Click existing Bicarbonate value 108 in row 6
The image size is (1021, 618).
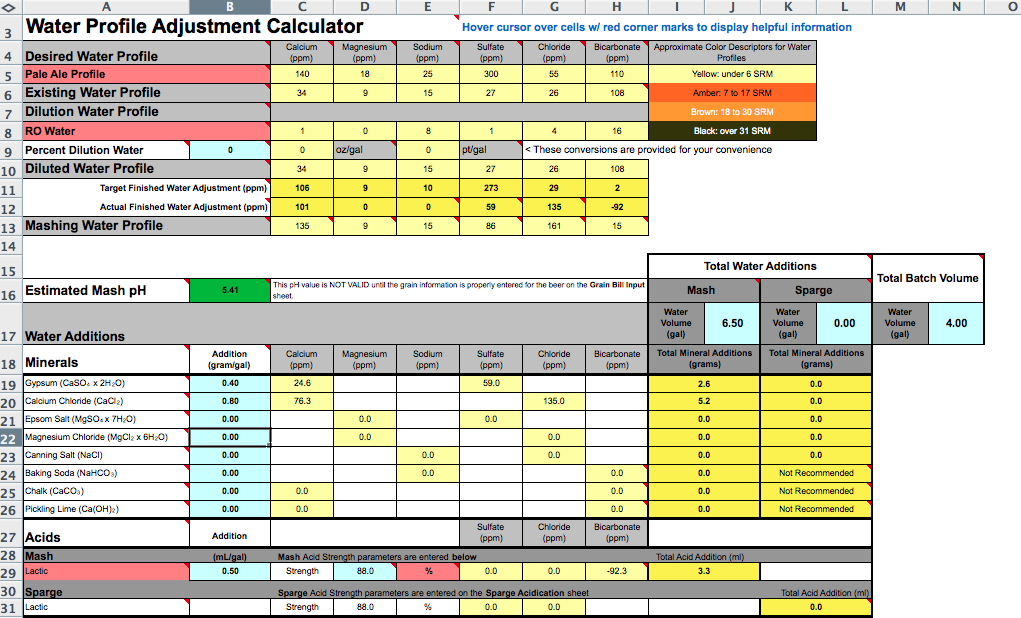tap(617, 93)
